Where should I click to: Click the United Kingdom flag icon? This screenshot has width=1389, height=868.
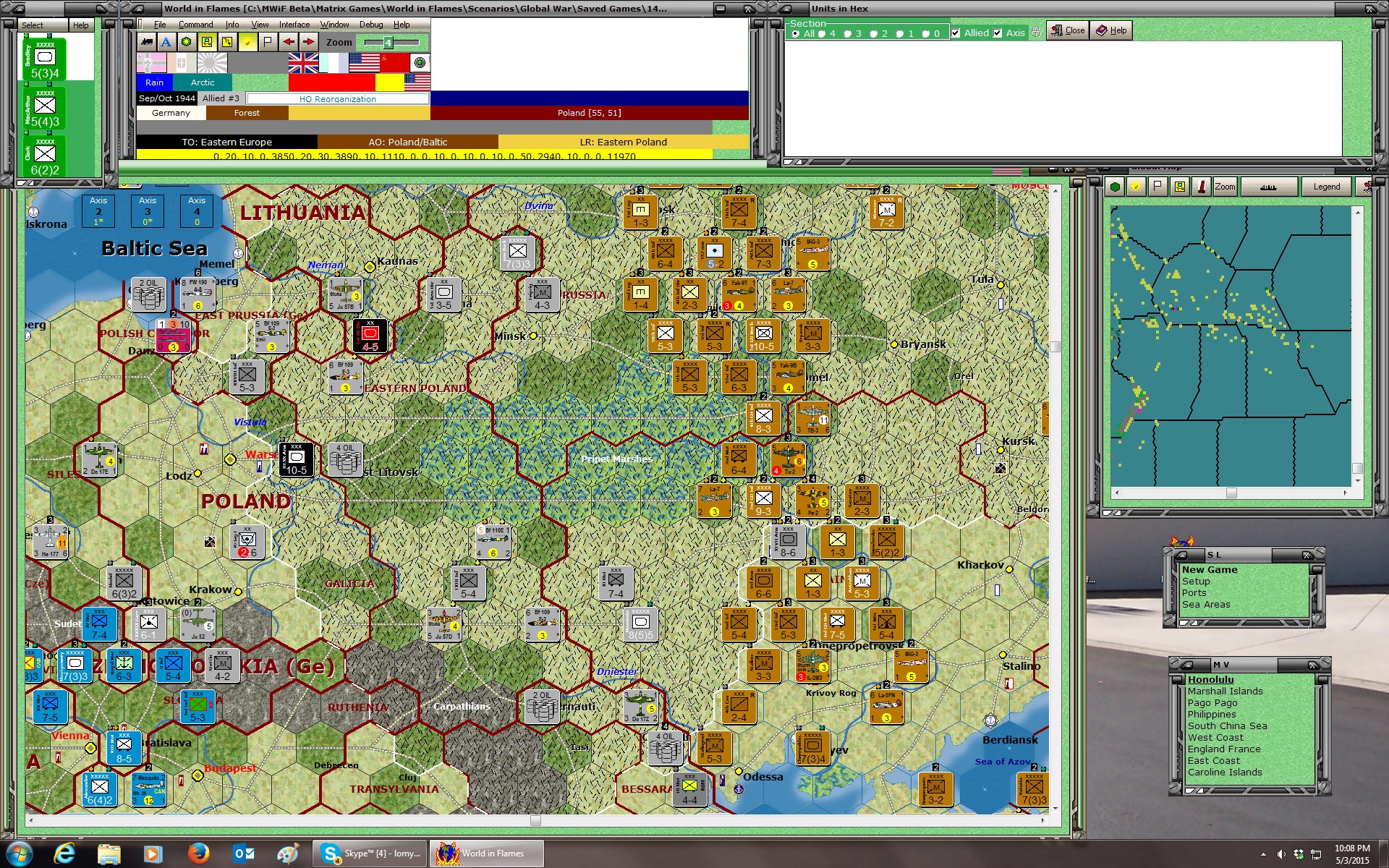[303, 64]
